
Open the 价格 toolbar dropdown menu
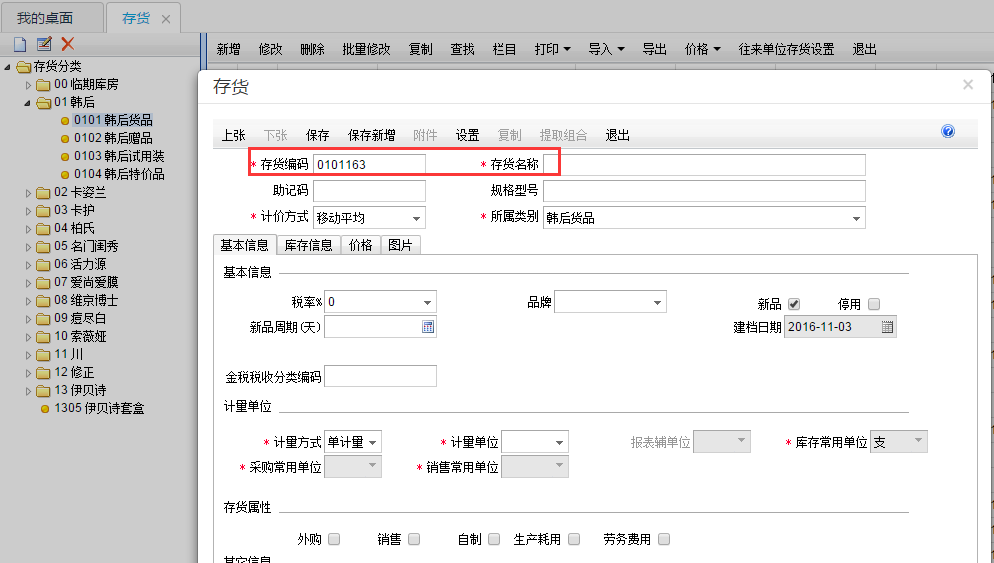[x=702, y=49]
